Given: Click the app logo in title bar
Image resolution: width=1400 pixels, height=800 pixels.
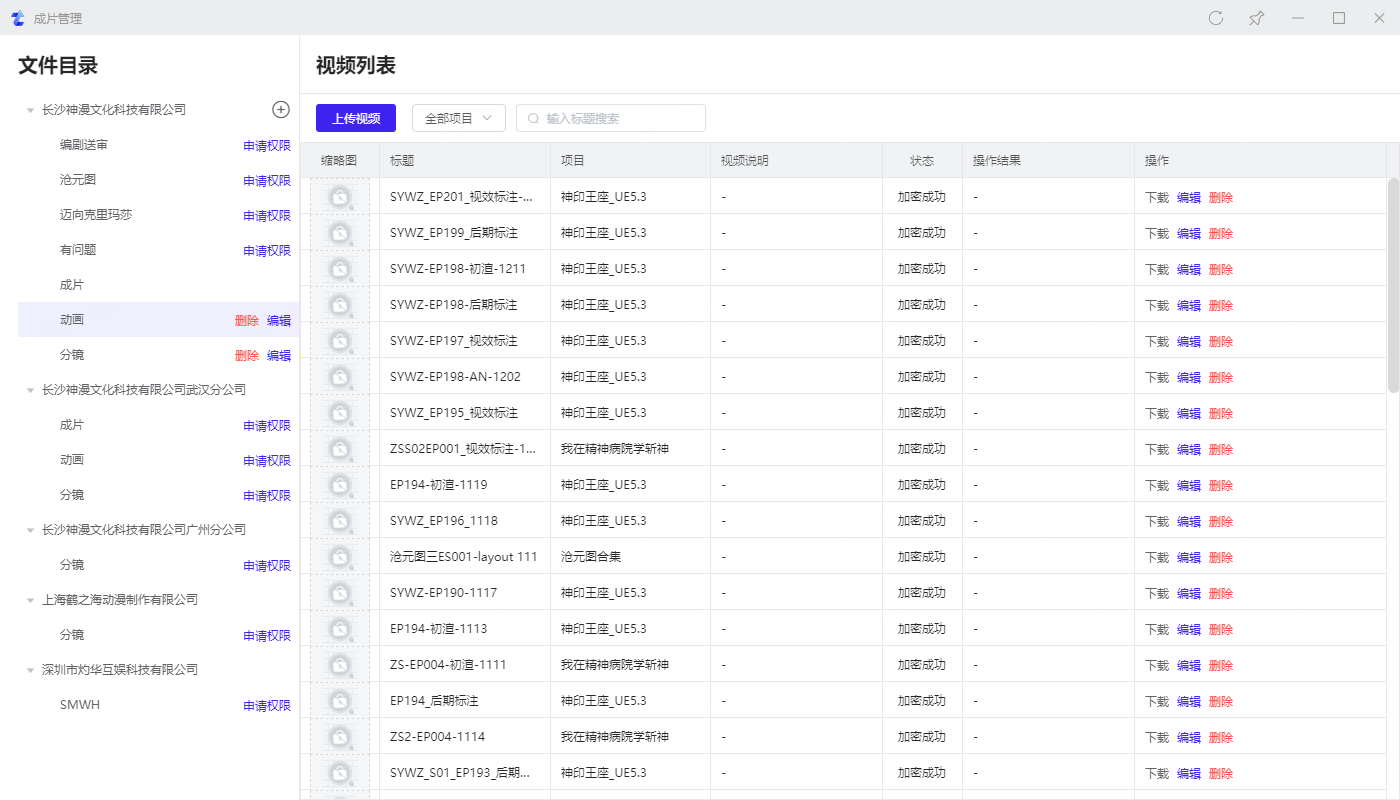Looking at the screenshot, I should point(17,18).
